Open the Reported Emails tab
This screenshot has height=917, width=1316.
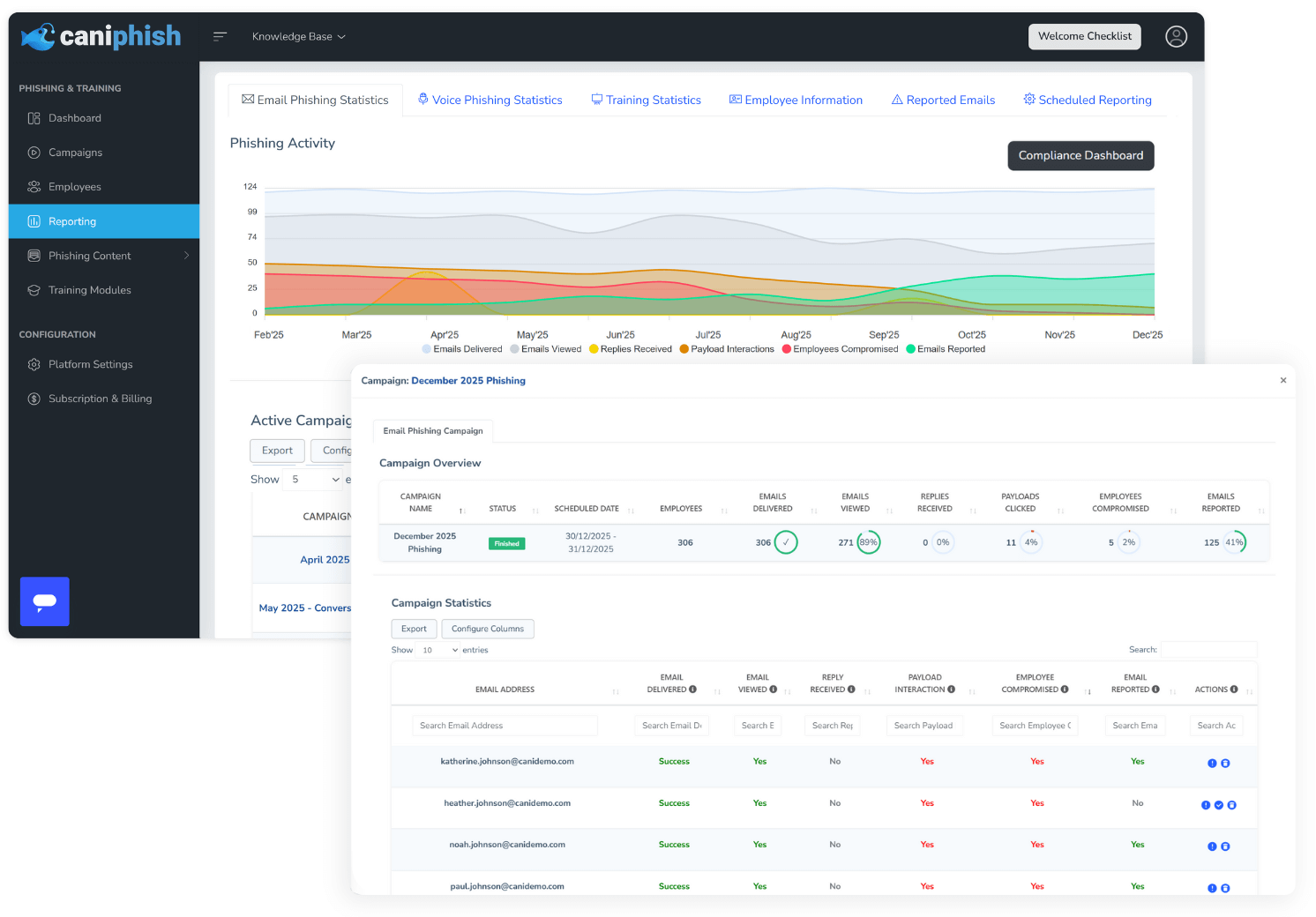coord(943,100)
